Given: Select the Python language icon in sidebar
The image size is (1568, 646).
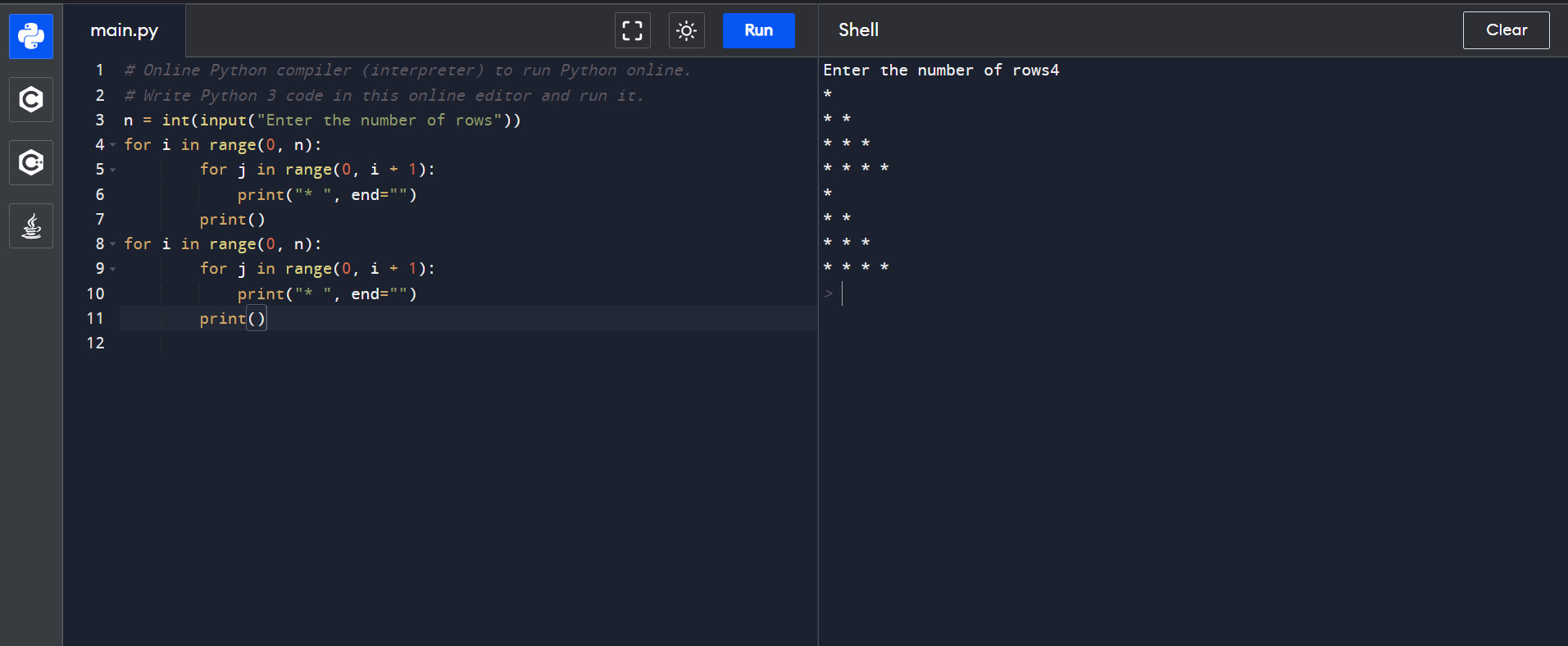Looking at the screenshot, I should 31,36.
